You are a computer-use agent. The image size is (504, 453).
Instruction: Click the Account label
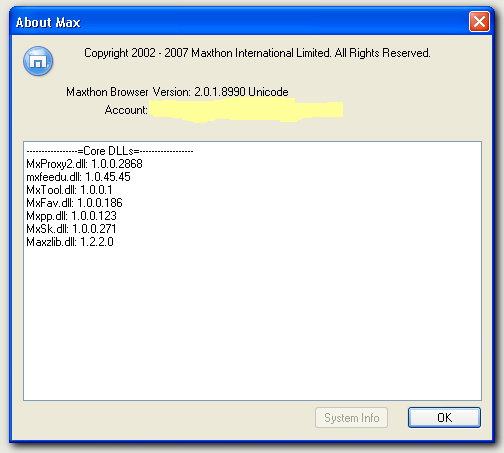point(126,110)
